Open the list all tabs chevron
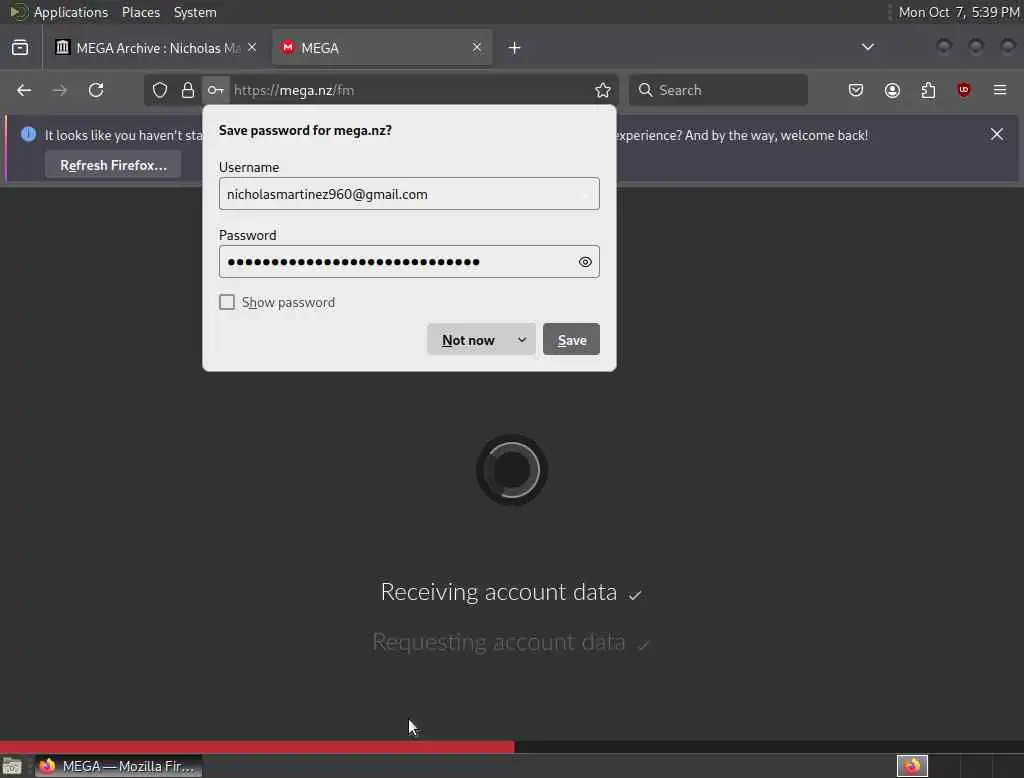The width and height of the screenshot is (1024, 778). click(x=867, y=47)
